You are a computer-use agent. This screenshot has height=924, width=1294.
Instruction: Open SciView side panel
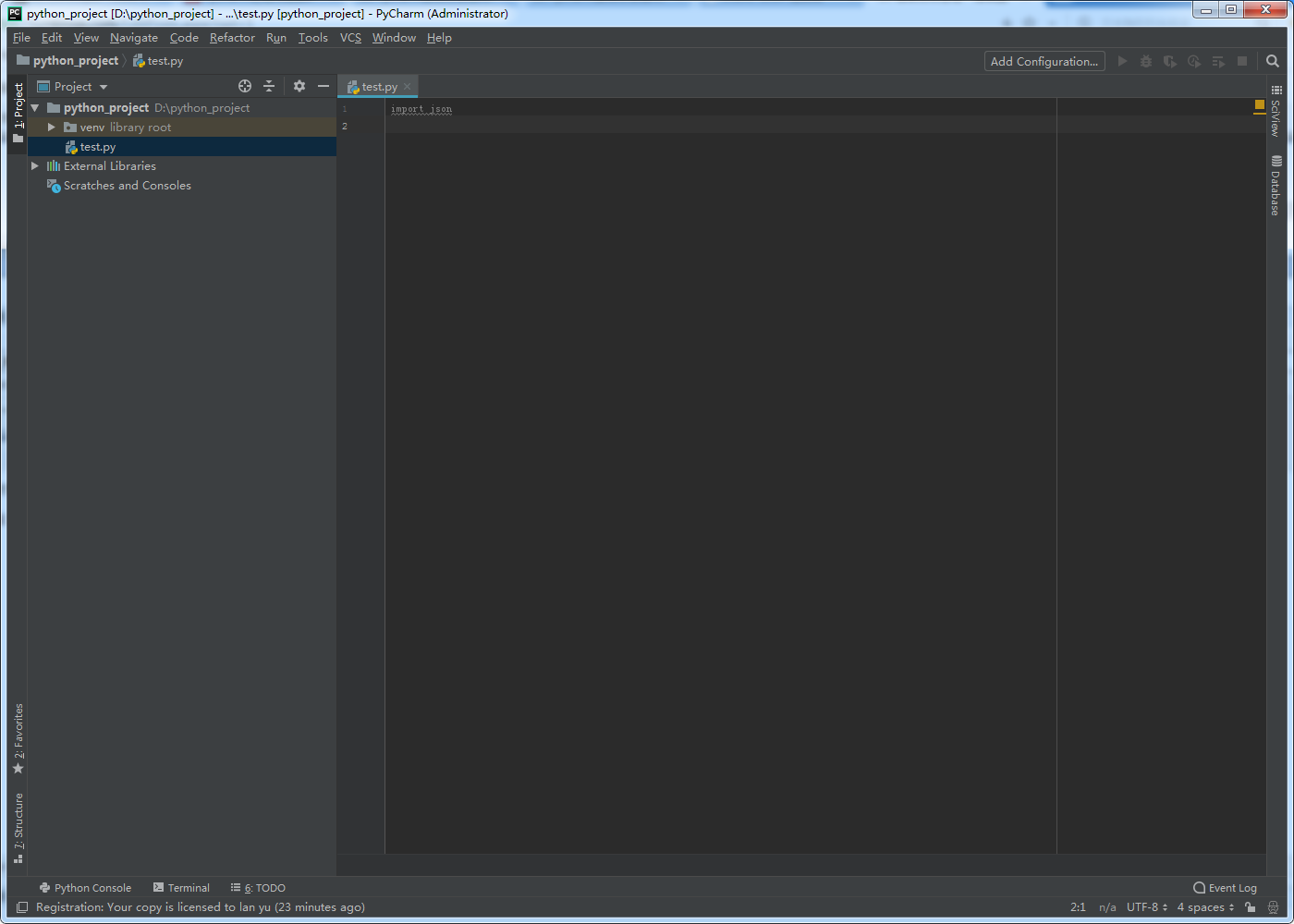(1276, 111)
